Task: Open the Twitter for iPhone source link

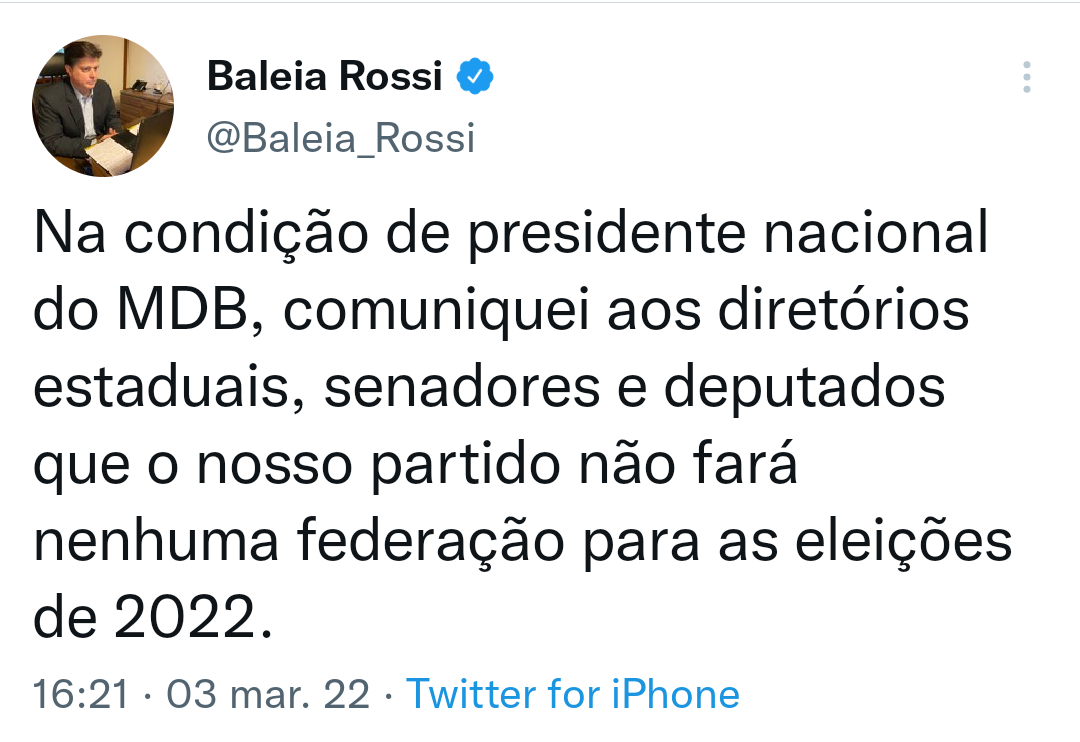Action: coord(573,694)
